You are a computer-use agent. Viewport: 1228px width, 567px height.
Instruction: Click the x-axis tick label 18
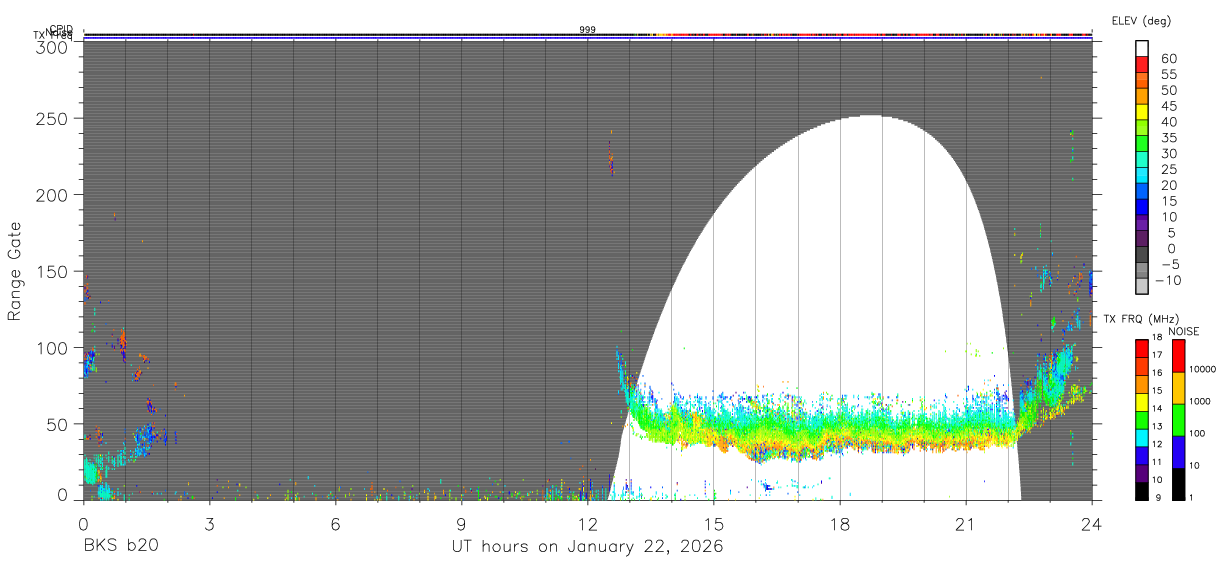[840, 523]
